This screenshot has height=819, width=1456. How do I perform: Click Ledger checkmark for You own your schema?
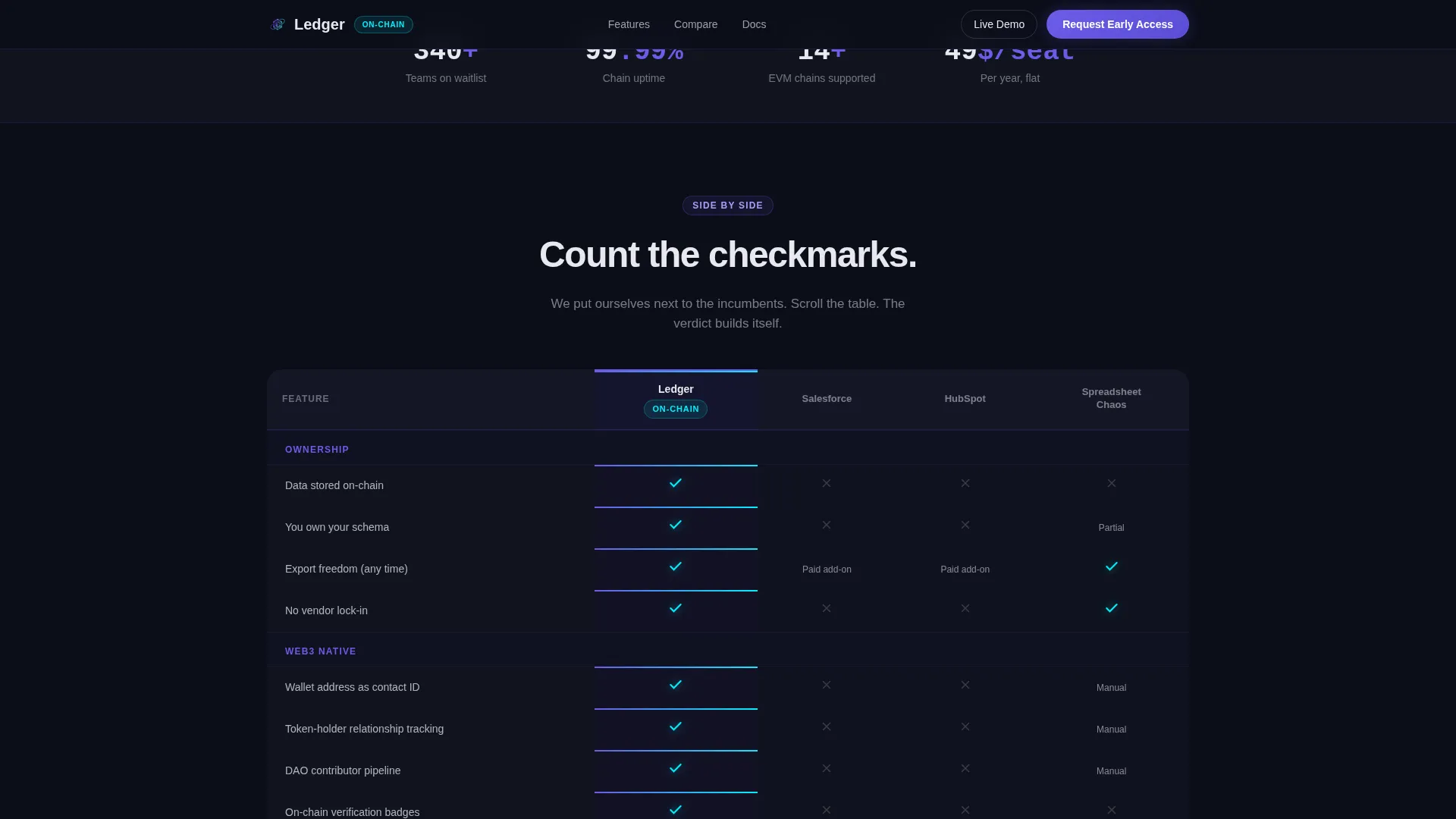(x=676, y=525)
